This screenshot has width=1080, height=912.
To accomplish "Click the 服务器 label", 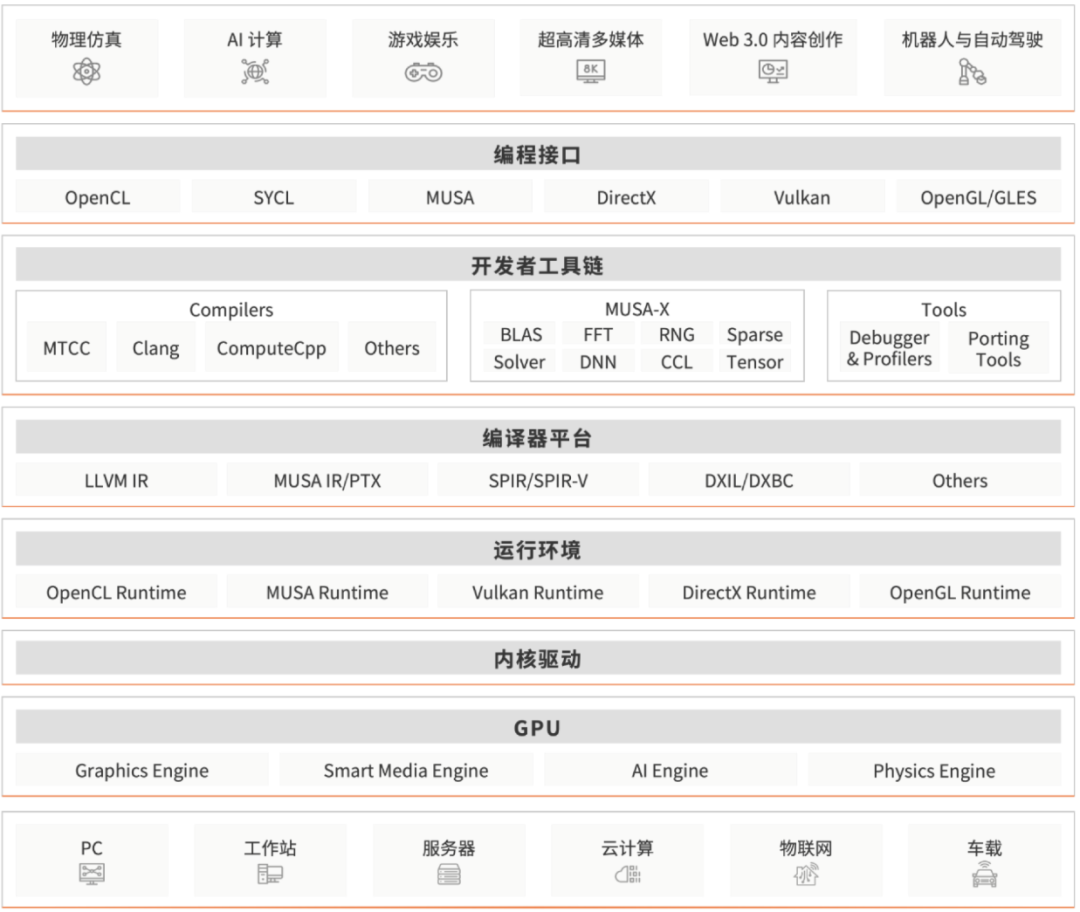I will tap(449, 847).
